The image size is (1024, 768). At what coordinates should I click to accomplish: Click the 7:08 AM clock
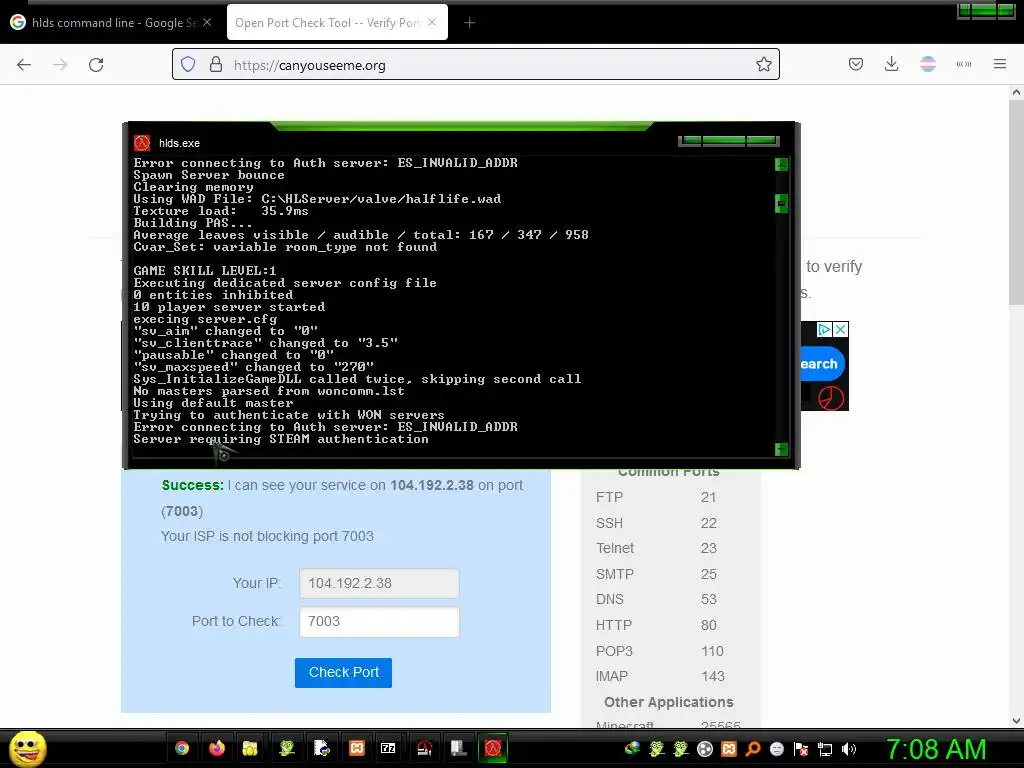click(936, 749)
